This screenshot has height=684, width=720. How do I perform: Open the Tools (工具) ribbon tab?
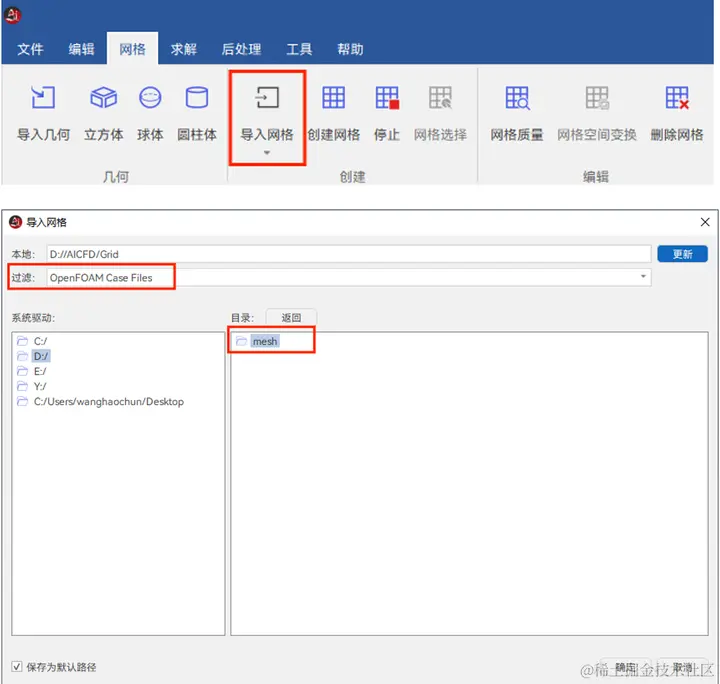click(299, 49)
